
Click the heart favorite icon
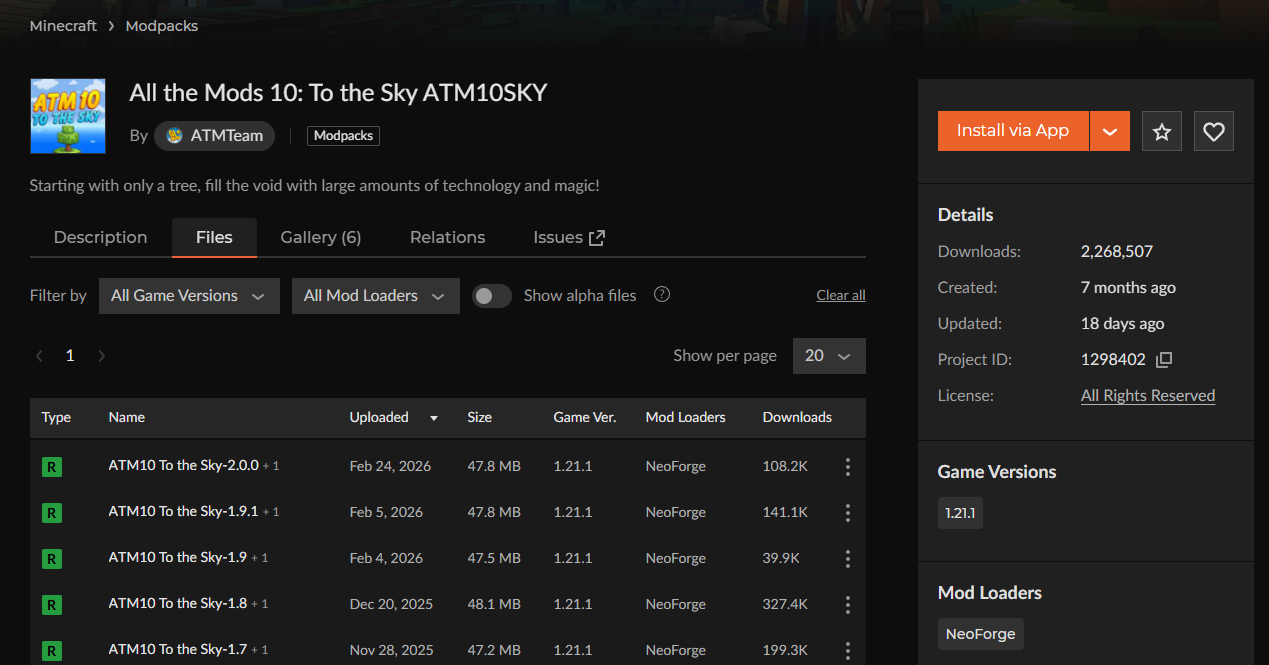click(1213, 131)
